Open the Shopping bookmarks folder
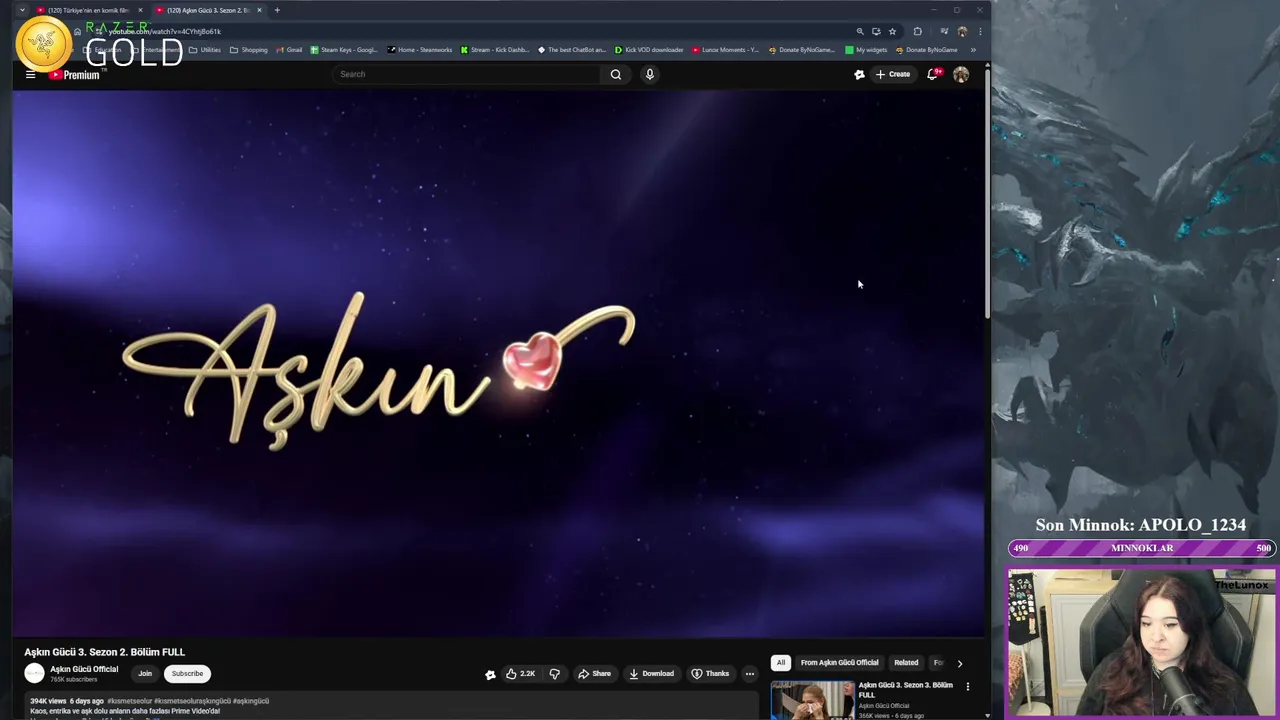Image resolution: width=1280 pixels, height=720 pixels. coord(249,50)
